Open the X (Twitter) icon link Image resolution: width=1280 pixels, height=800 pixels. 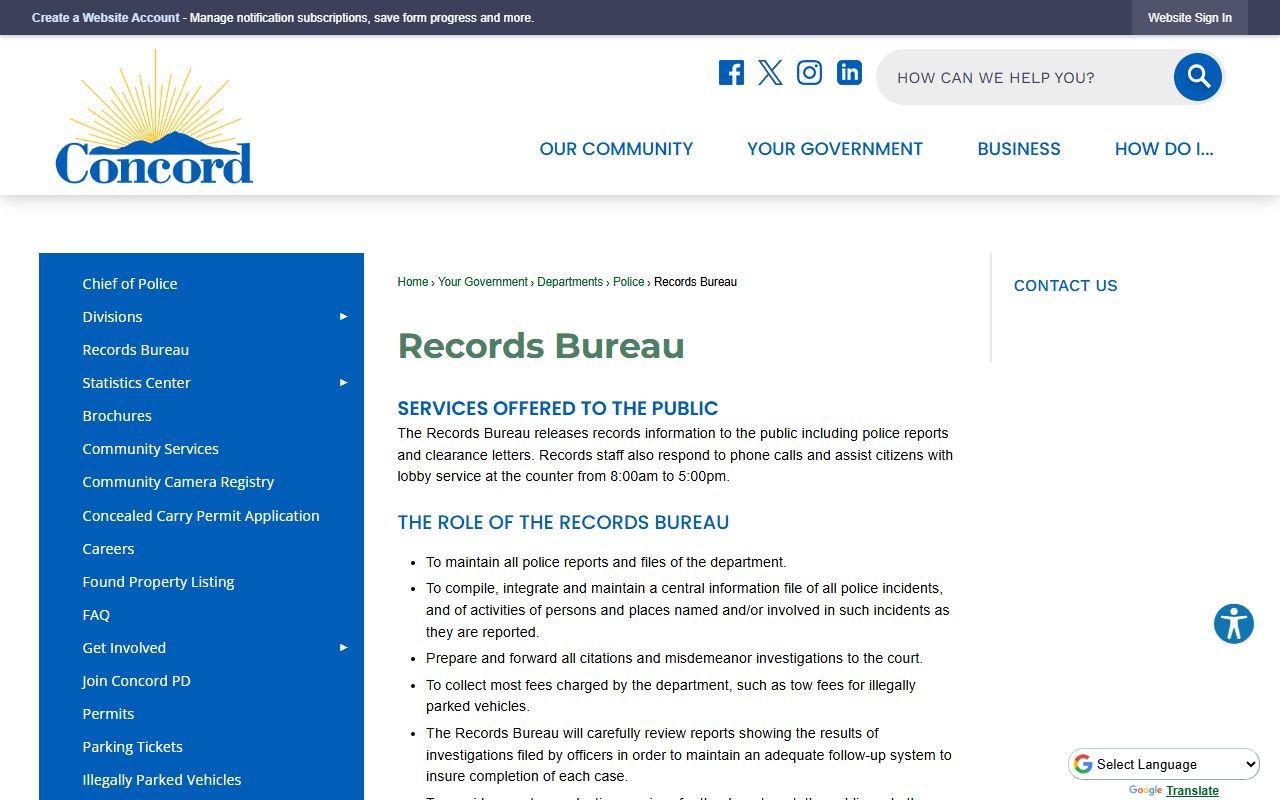point(770,72)
